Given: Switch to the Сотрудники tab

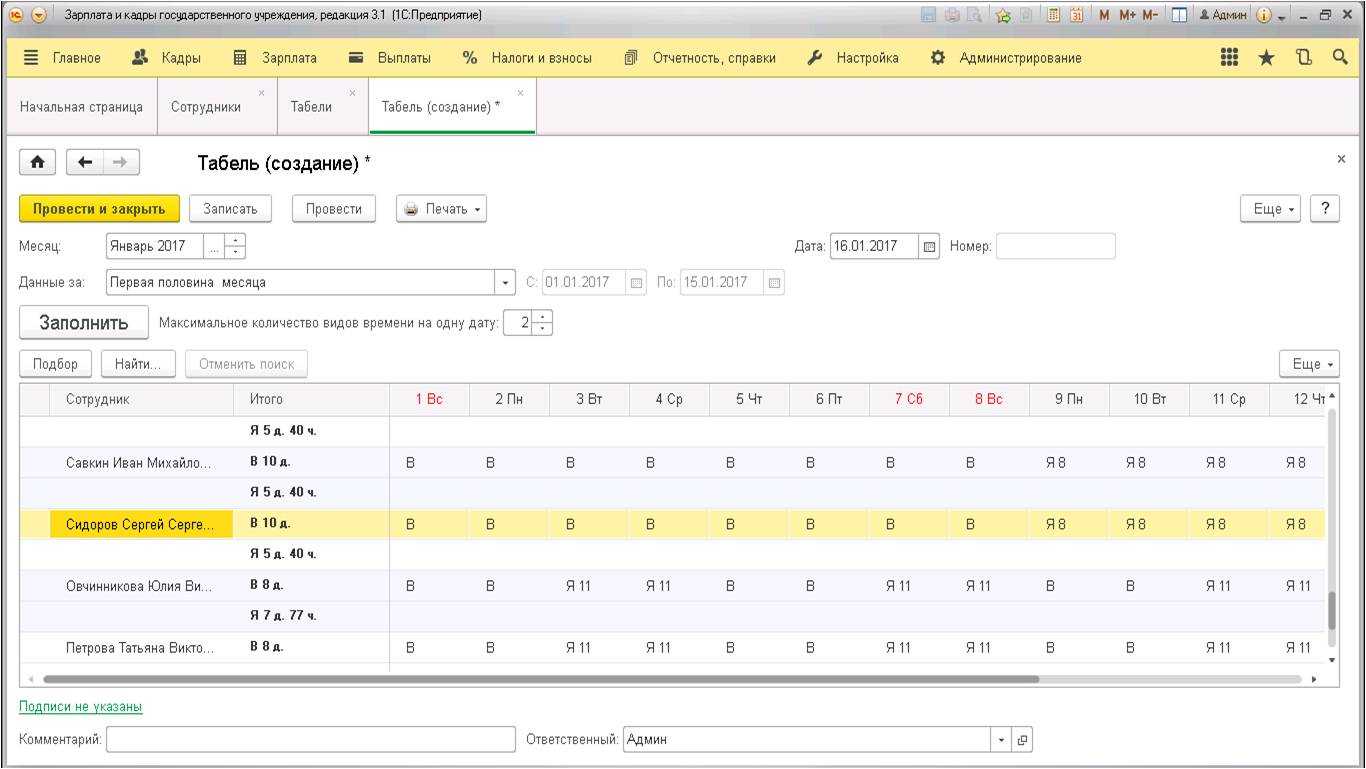Looking at the screenshot, I should (x=206, y=107).
